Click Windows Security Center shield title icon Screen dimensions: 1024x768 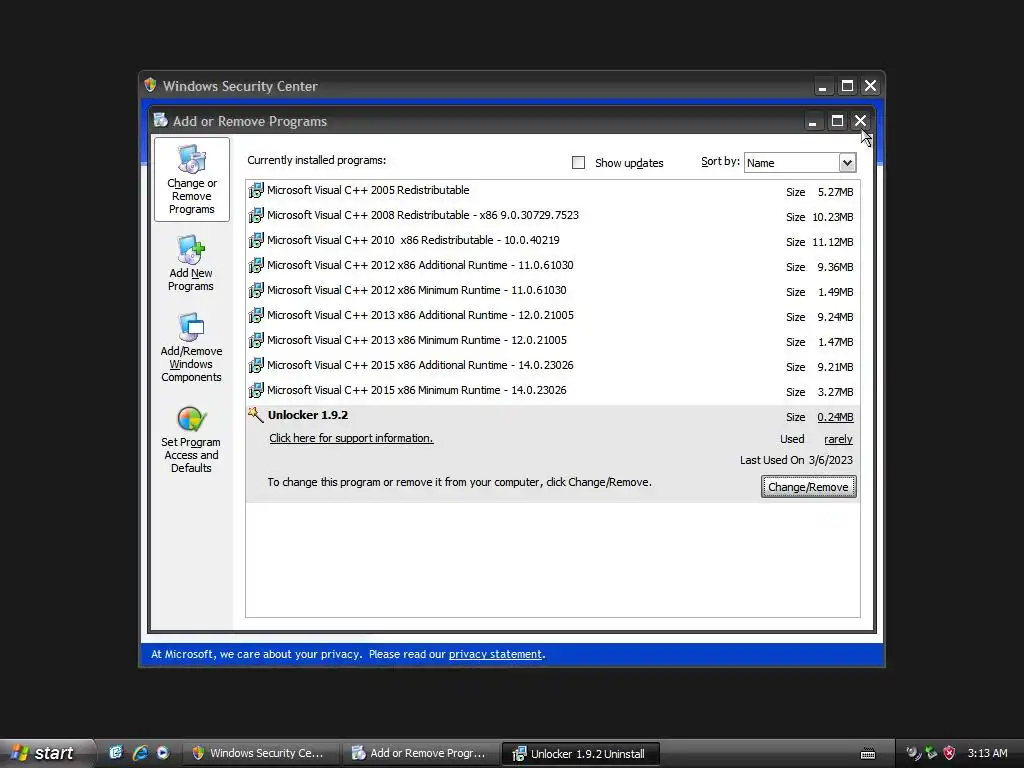(x=150, y=85)
